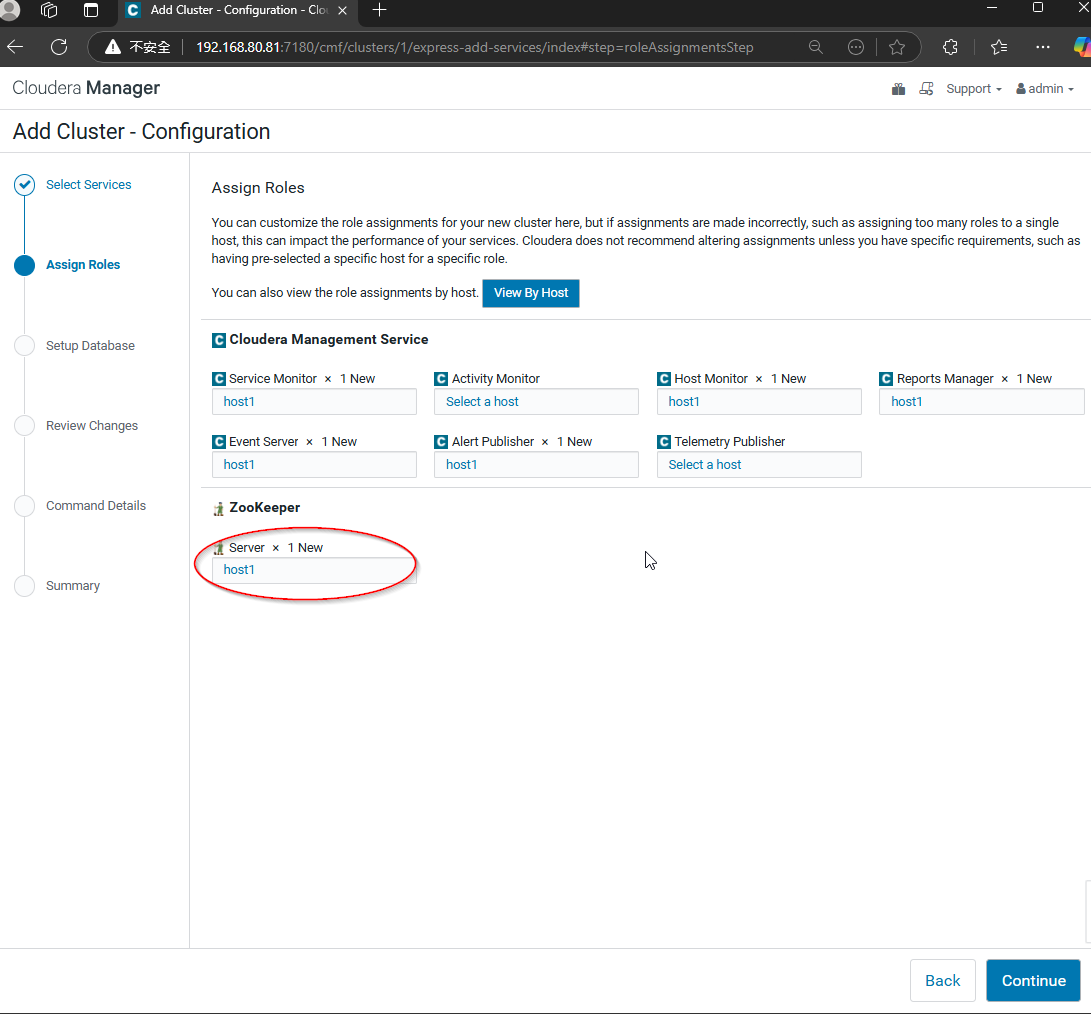1091x1014 pixels.
Task: Click the browser address bar URL
Action: pyautogui.click(x=475, y=47)
